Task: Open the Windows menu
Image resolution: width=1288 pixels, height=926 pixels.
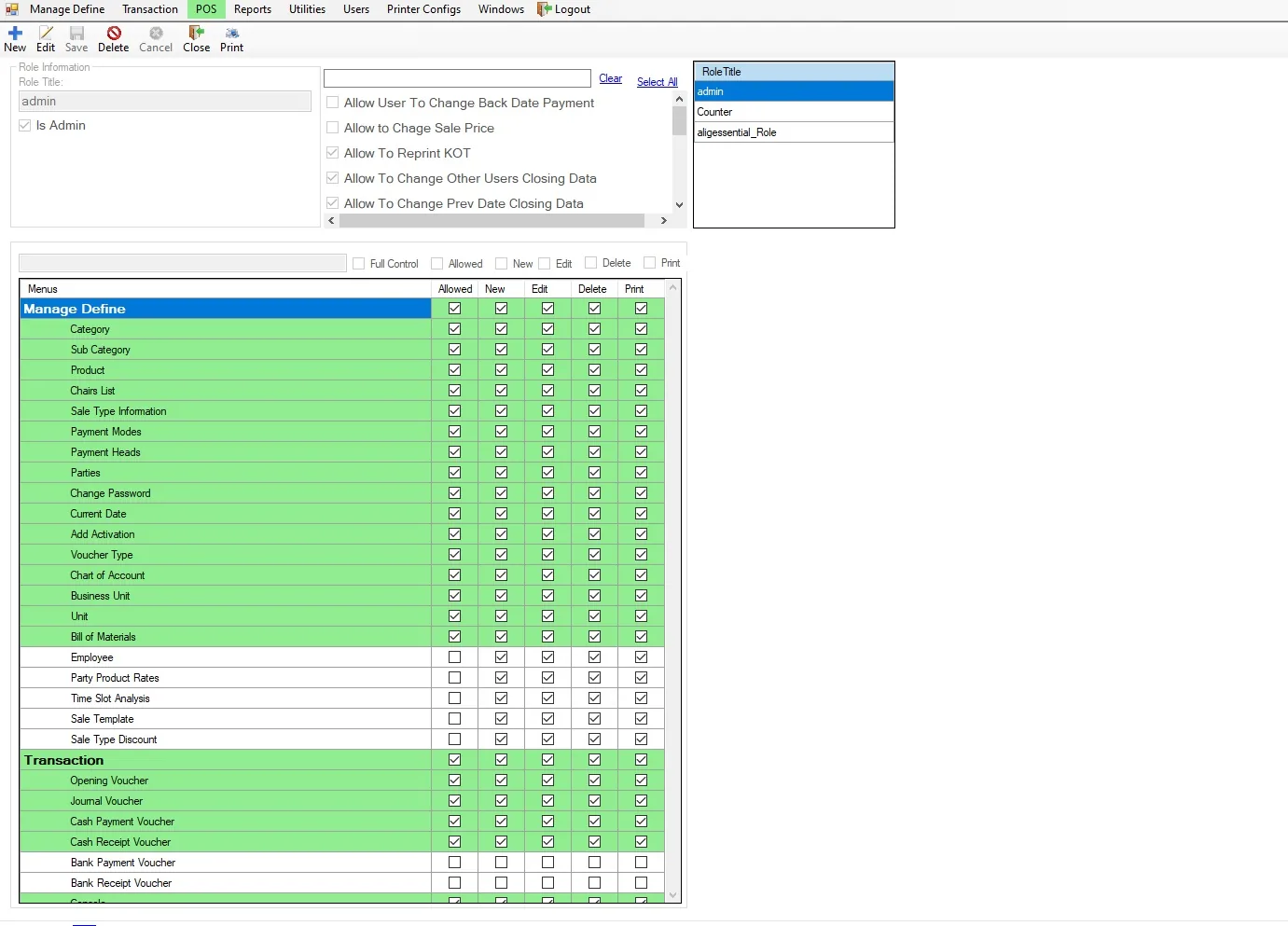Action: coord(501,9)
